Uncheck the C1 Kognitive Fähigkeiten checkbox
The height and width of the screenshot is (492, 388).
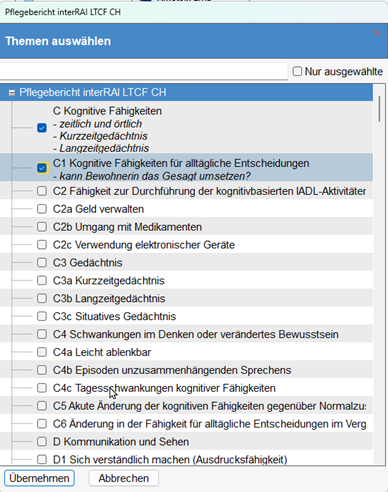pos(42,168)
